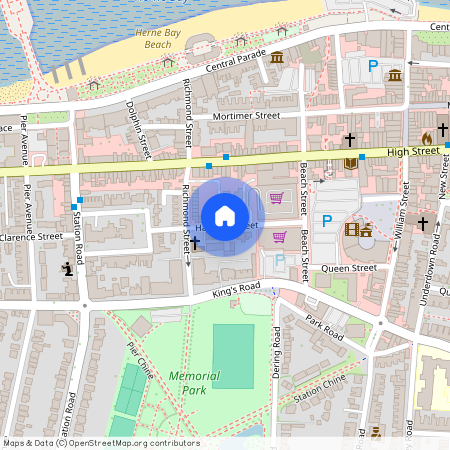
Task: Click the statue icon near Station Road
Action: tap(68, 269)
